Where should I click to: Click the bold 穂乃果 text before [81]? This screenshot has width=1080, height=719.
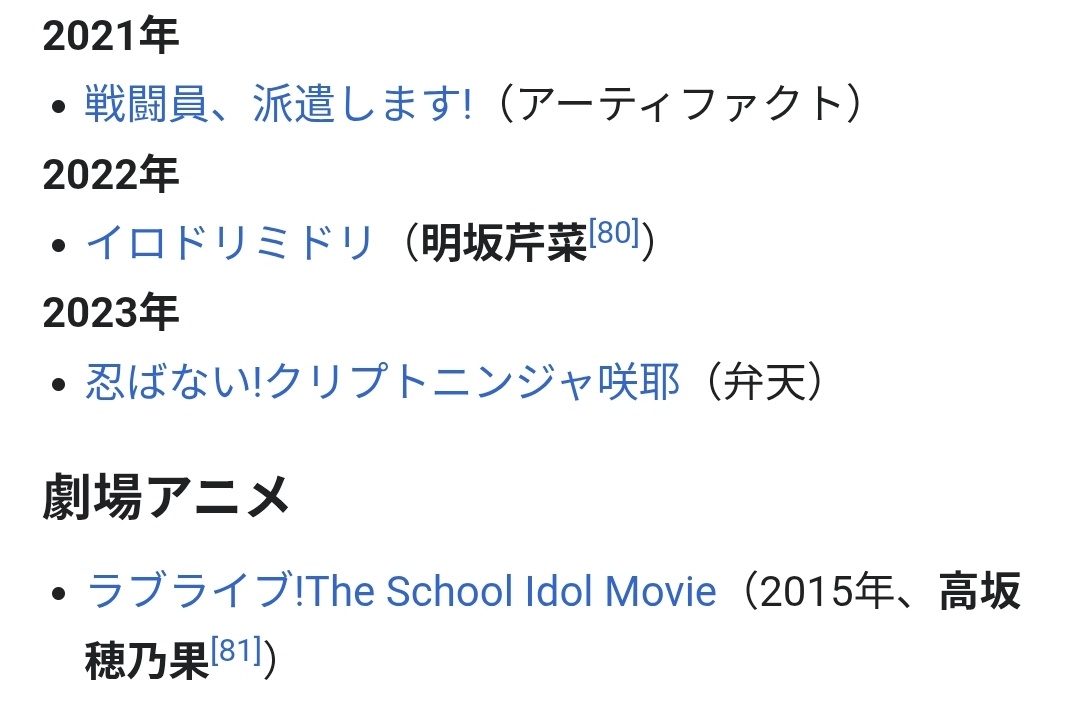pos(147,660)
